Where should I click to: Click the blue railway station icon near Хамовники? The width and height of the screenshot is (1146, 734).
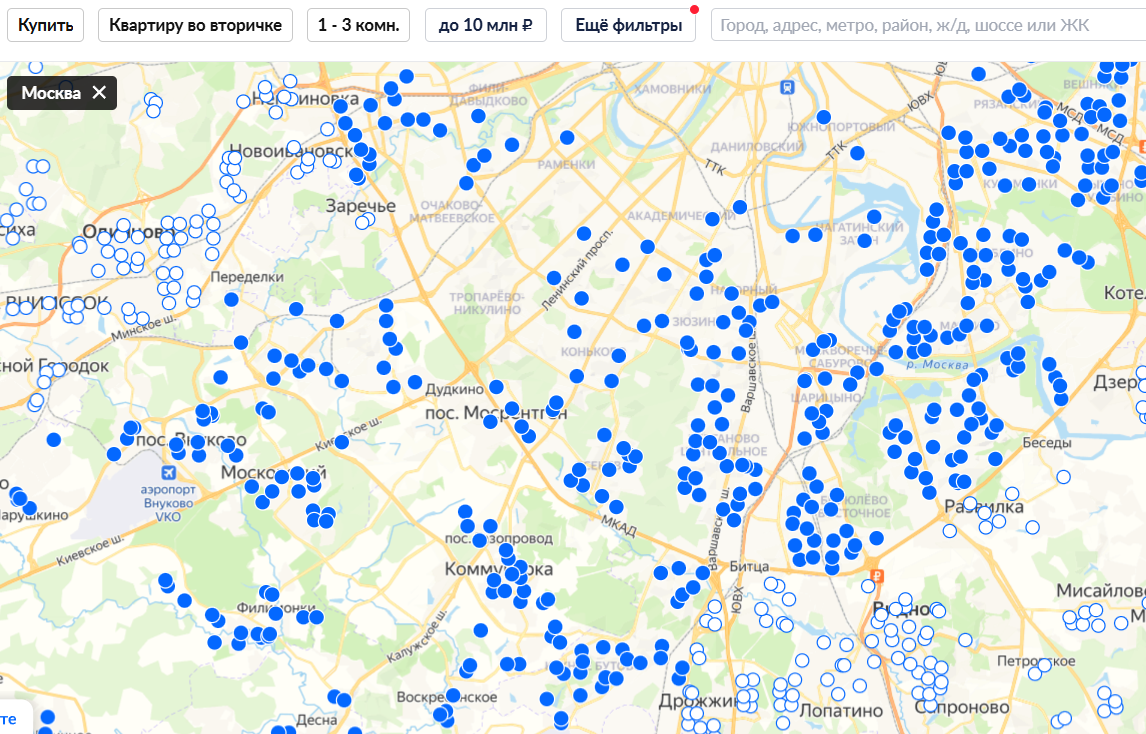click(786, 88)
